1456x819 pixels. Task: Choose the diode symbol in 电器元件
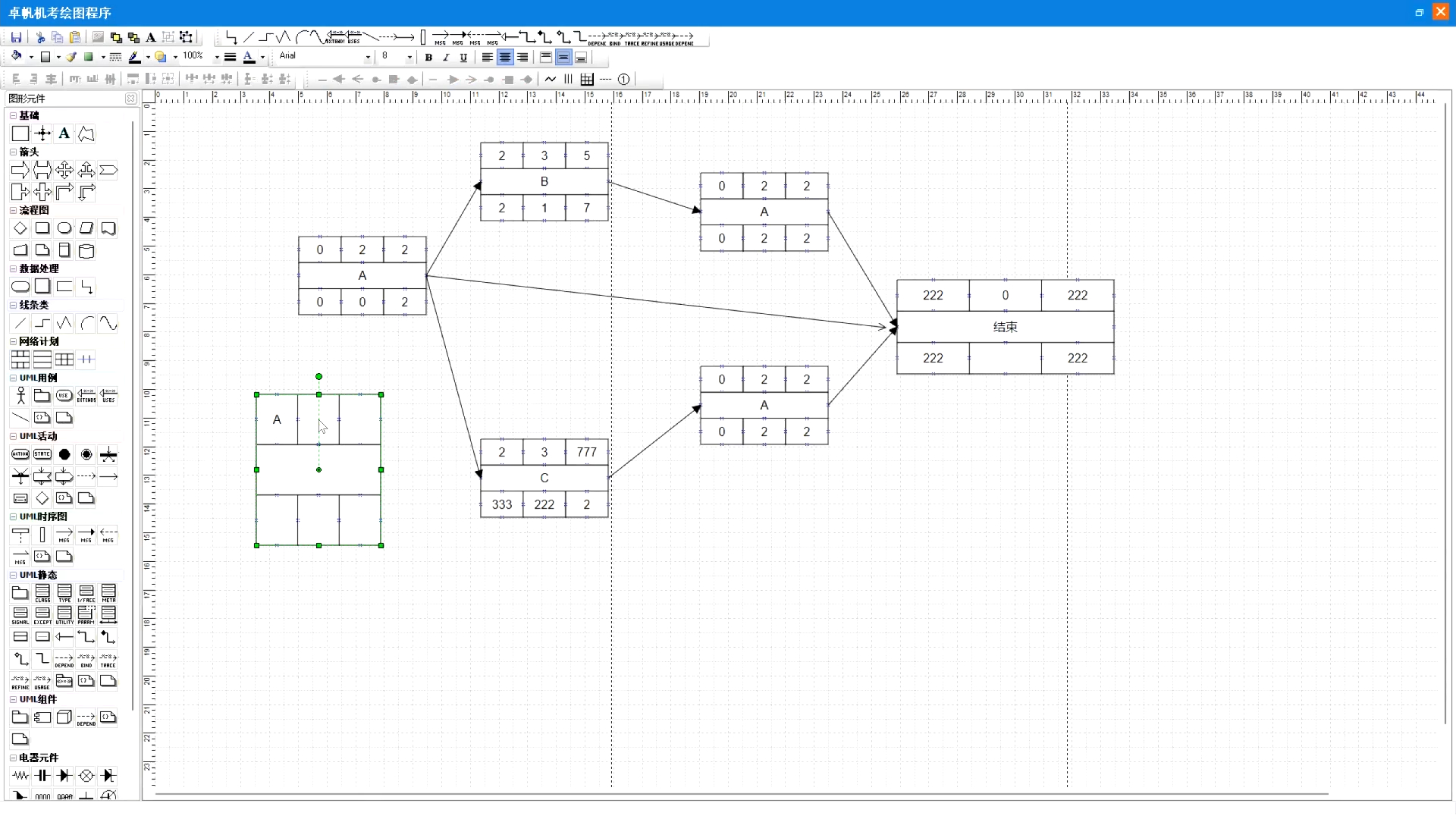coord(64,775)
